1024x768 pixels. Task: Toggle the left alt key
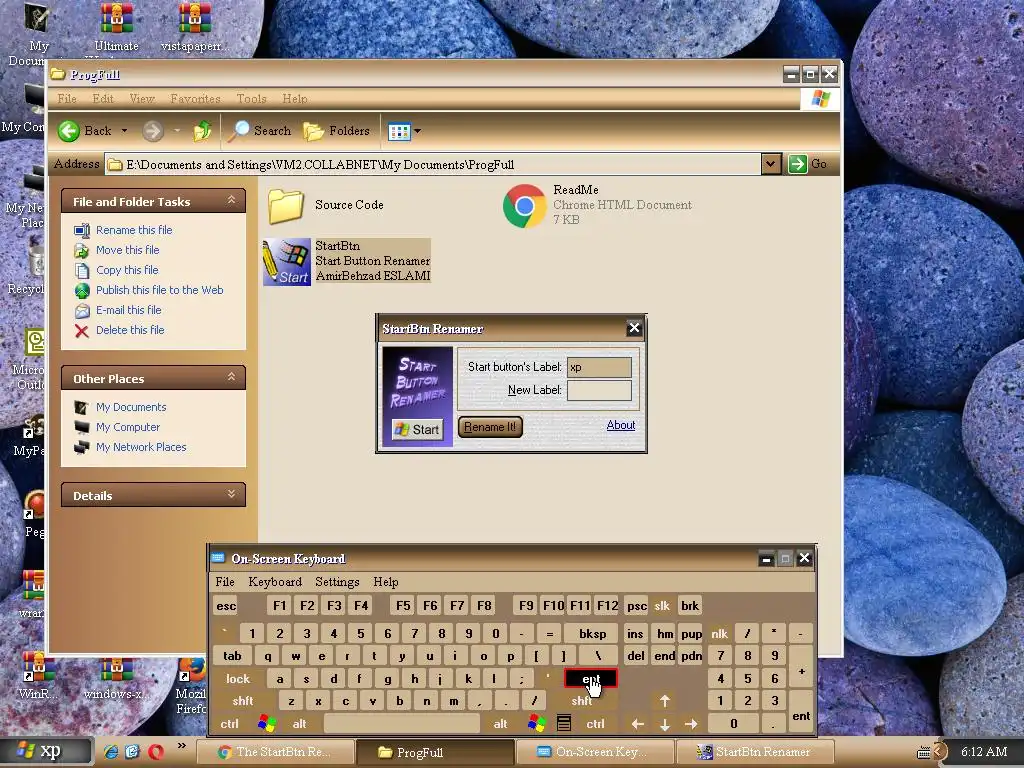coord(299,724)
